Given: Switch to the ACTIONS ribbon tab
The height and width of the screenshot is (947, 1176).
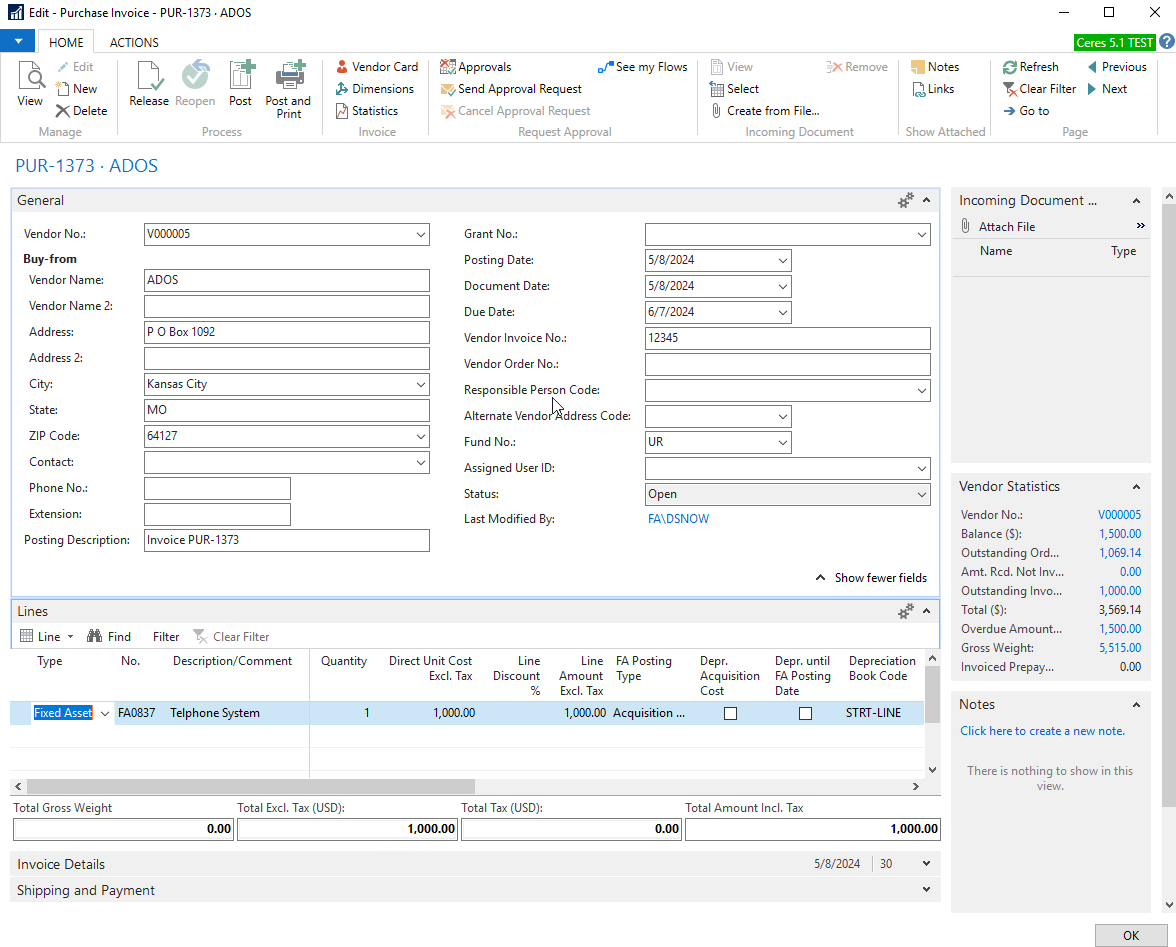Looking at the screenshot, I should tap(134, 42).
